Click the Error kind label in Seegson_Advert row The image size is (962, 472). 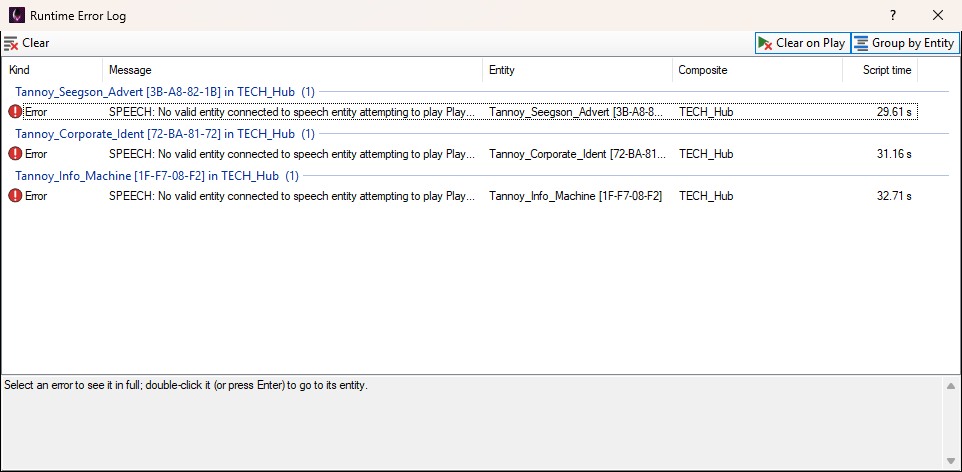pos(36,112)
